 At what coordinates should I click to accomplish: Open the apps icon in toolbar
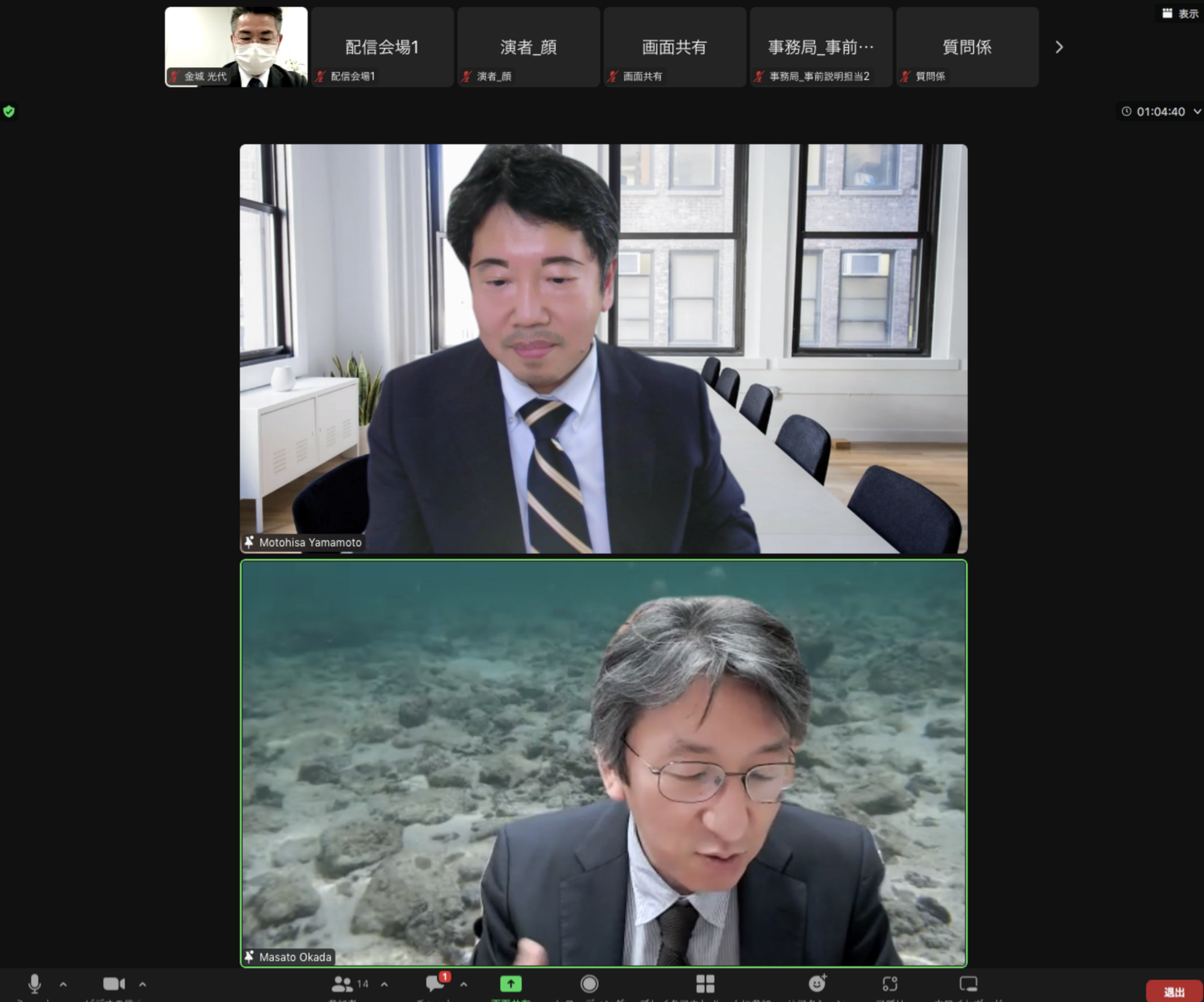[890, 983]
